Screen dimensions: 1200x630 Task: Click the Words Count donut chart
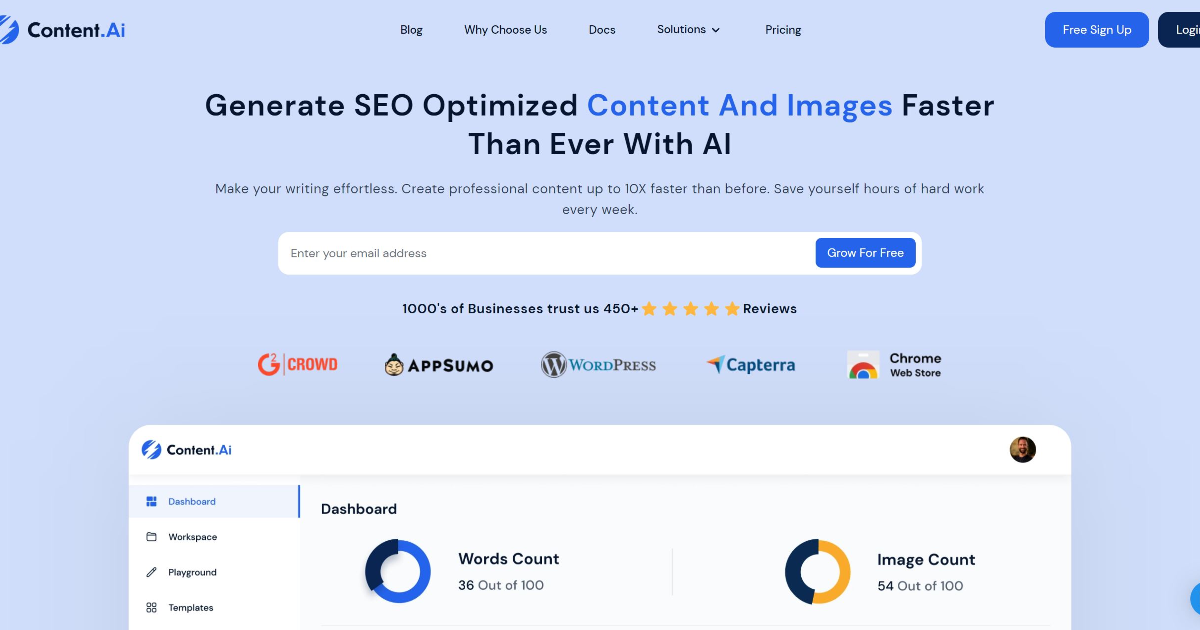point(398,572)
